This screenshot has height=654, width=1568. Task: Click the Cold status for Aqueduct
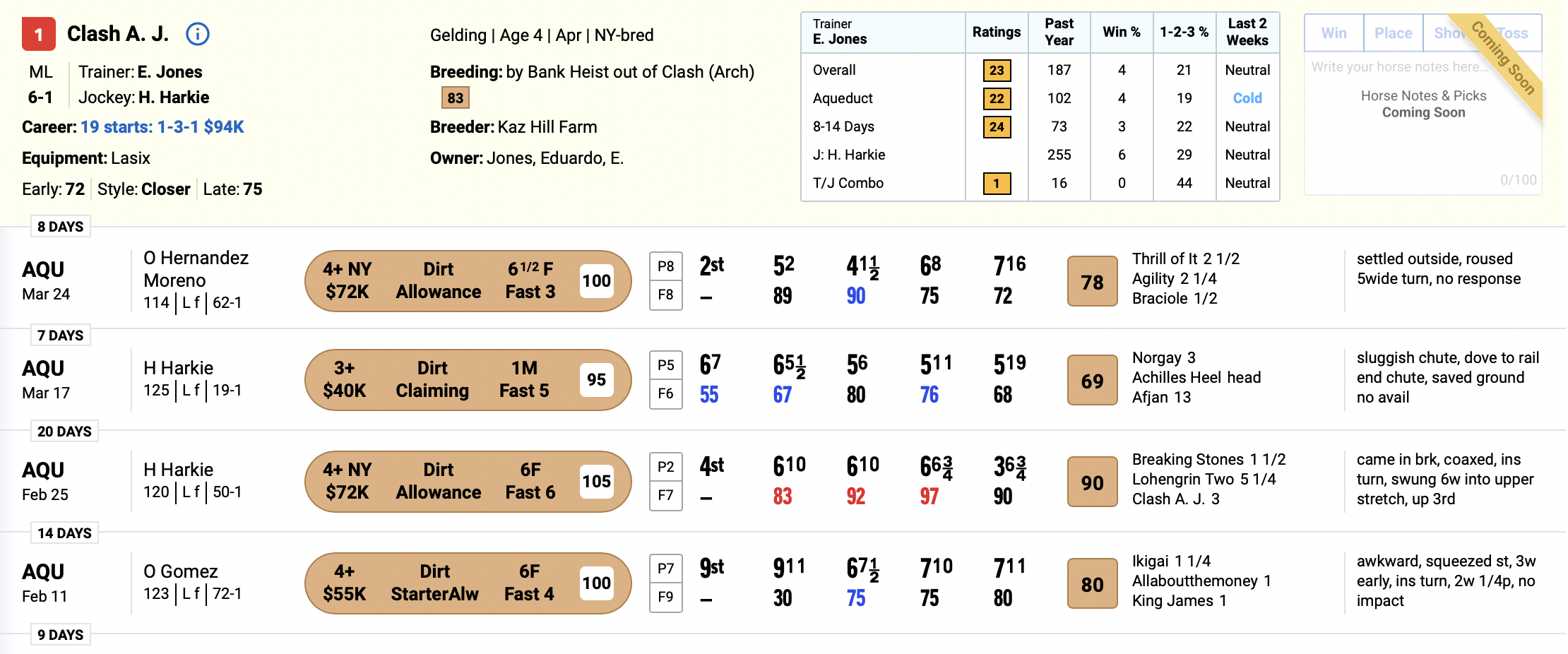[x=1247, y=98]
